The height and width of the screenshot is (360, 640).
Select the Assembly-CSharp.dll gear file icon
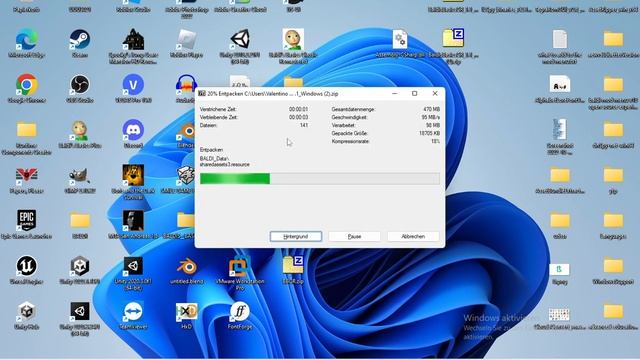(x=400, y=40)
